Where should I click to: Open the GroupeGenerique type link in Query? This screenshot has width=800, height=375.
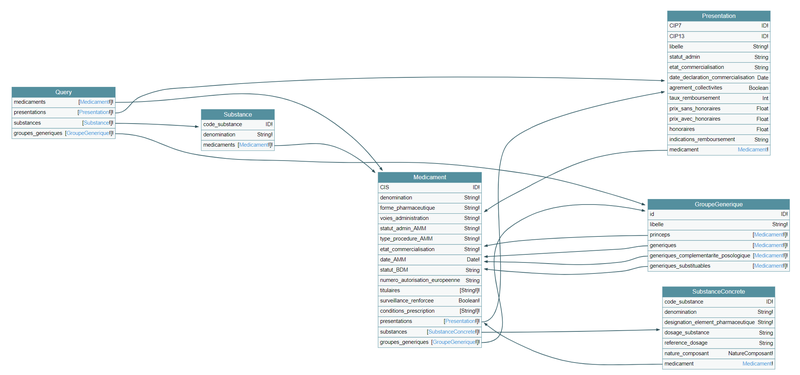click(88, 133)
